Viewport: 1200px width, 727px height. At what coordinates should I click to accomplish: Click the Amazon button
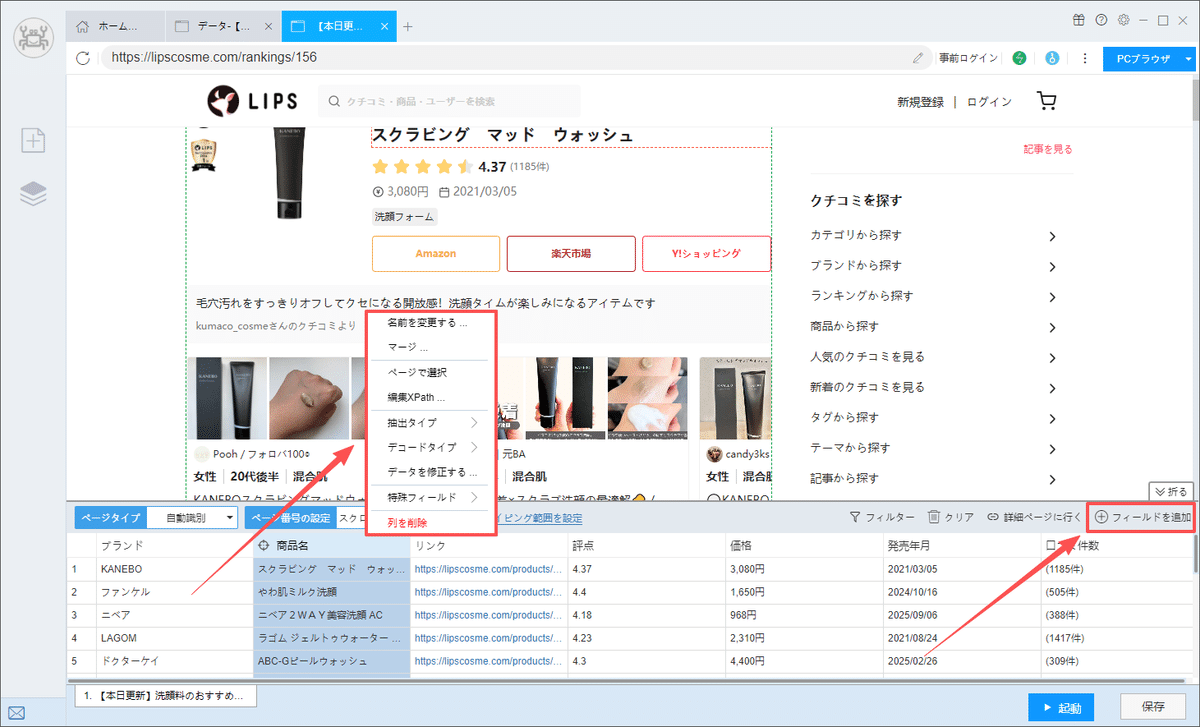tap(436, 254)
